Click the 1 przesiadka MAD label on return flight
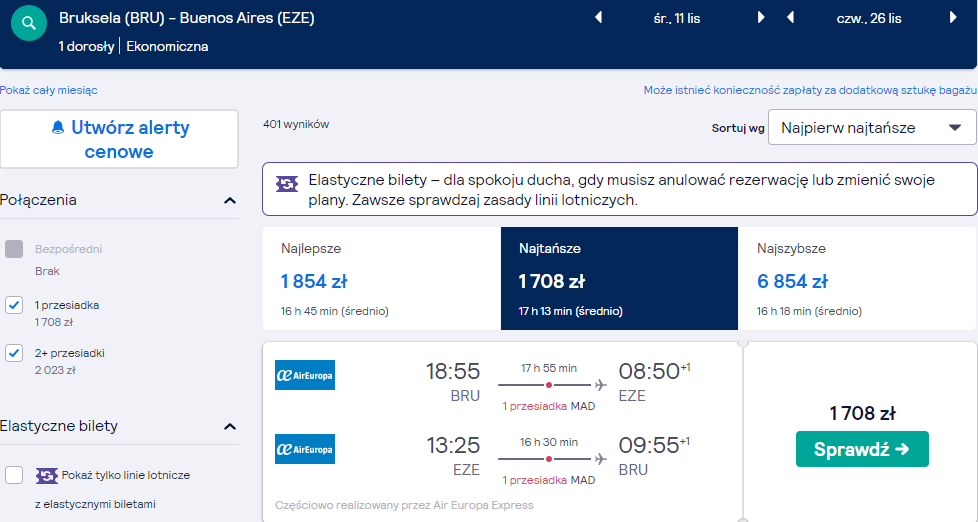The height and width of the screenshot is (522, 978). pyautogui.click(x=549, y=480)
